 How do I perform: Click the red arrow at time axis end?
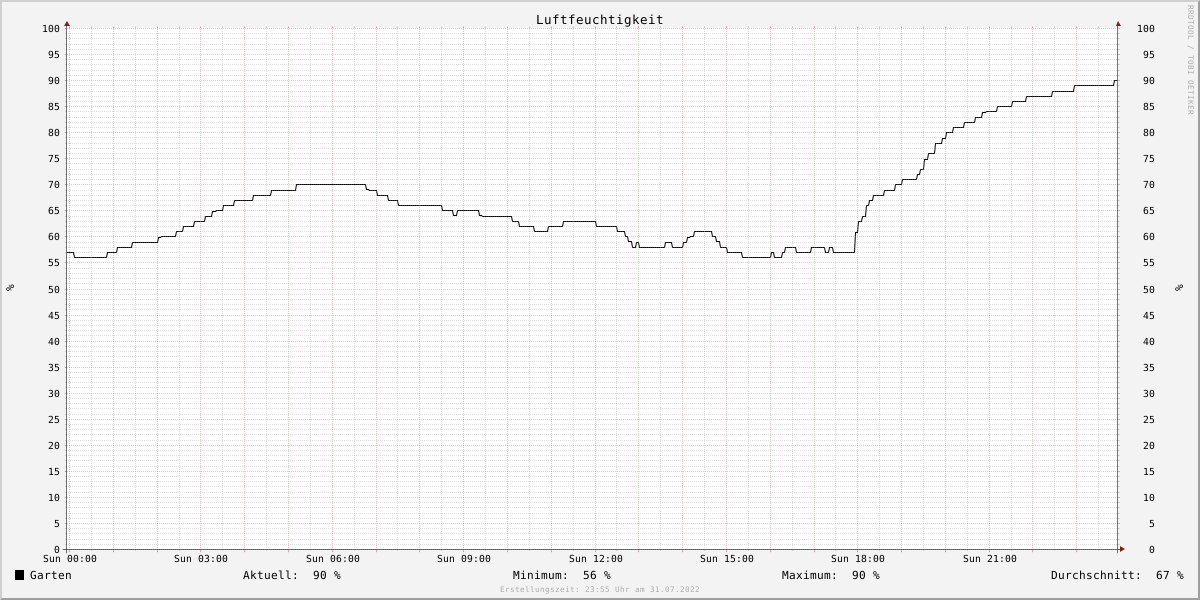point(1122,549)
